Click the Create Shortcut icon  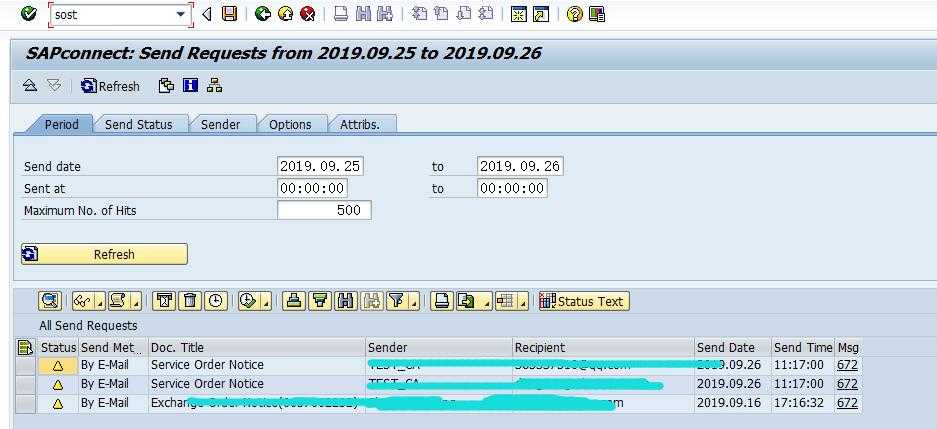[x=541, y=14]
